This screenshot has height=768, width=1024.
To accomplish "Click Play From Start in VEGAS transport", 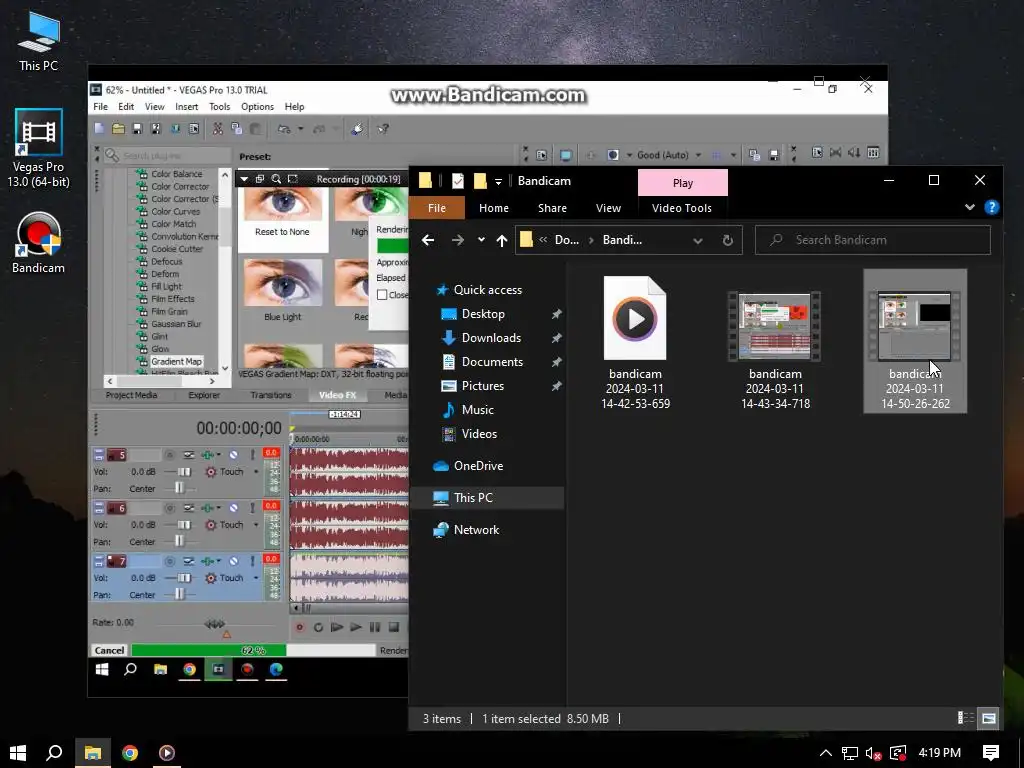I will (x=337, y=627).
